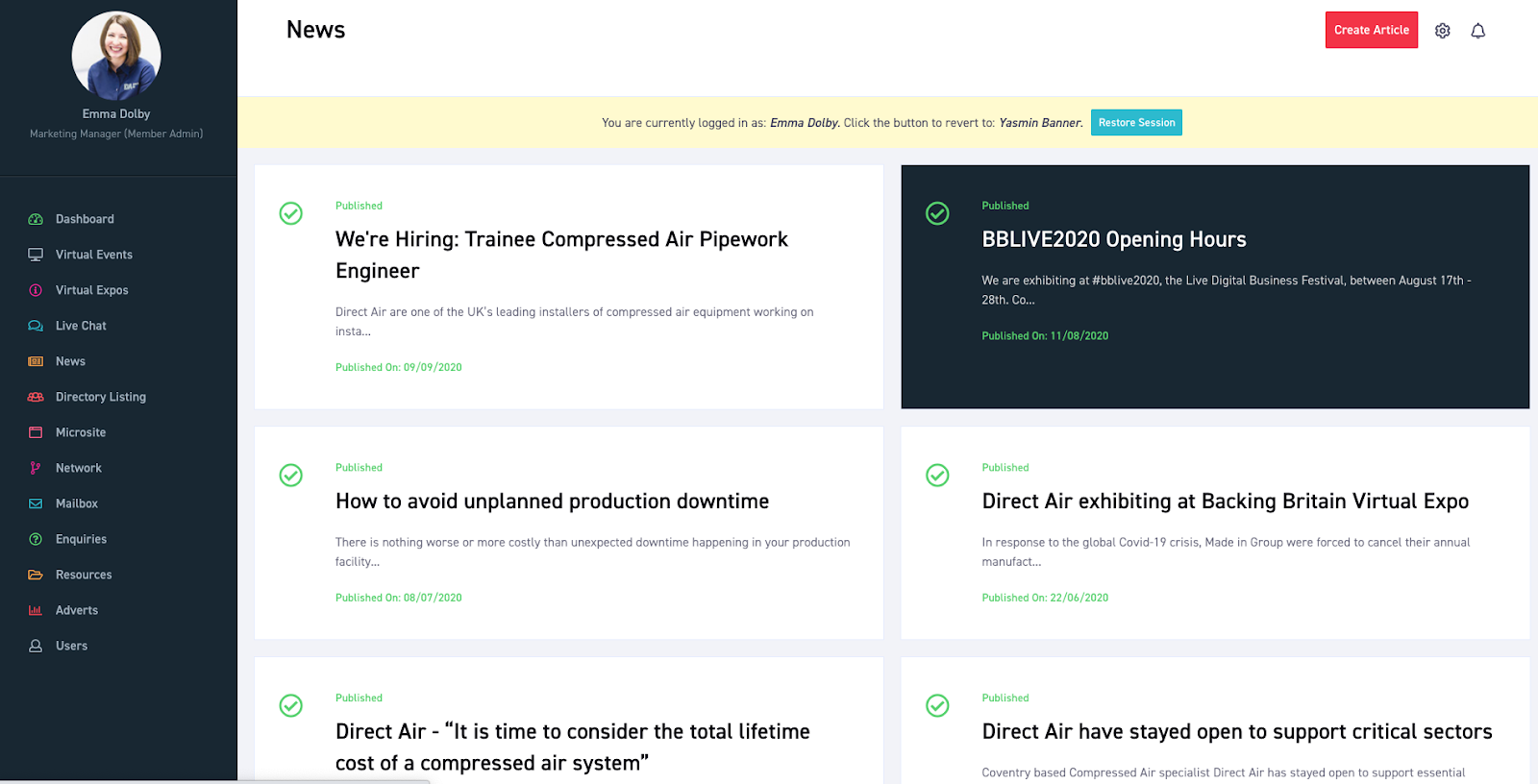Click the checkmark beside Direct Air exhibiting article
This screenshot has width=1538, height=784.
(x=937, y=475)
